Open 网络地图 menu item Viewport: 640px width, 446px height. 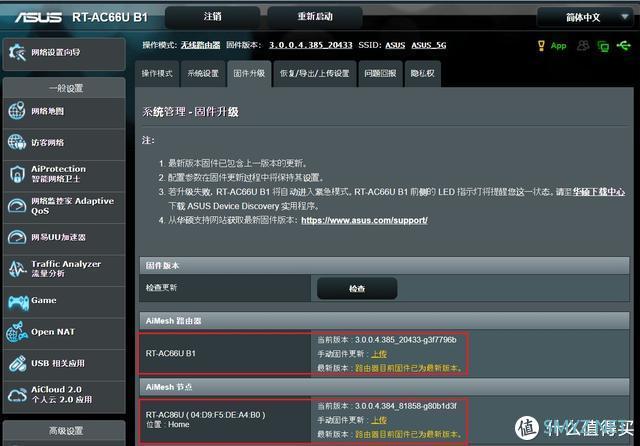(64, 111)
